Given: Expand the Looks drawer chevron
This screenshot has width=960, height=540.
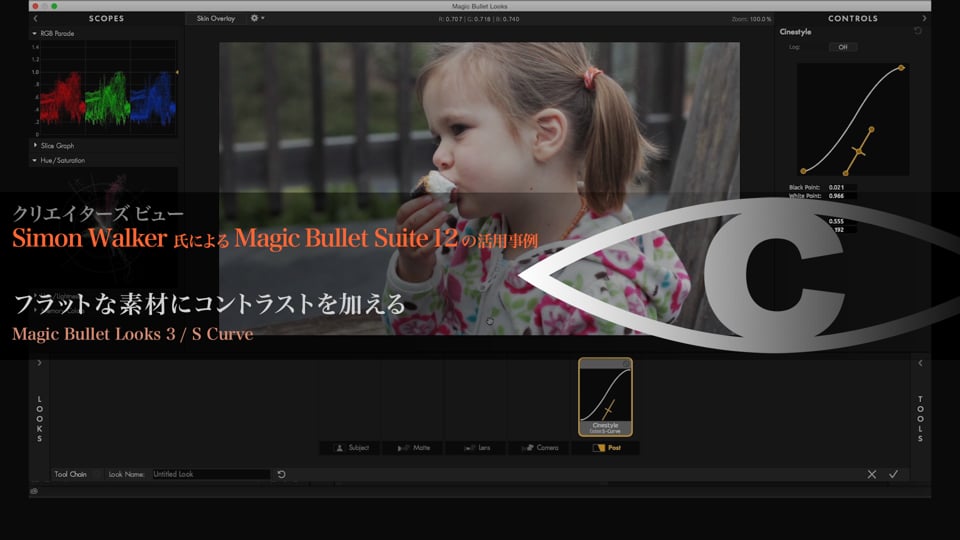Looking at the screenshot, I should click(x=39, y=363).
